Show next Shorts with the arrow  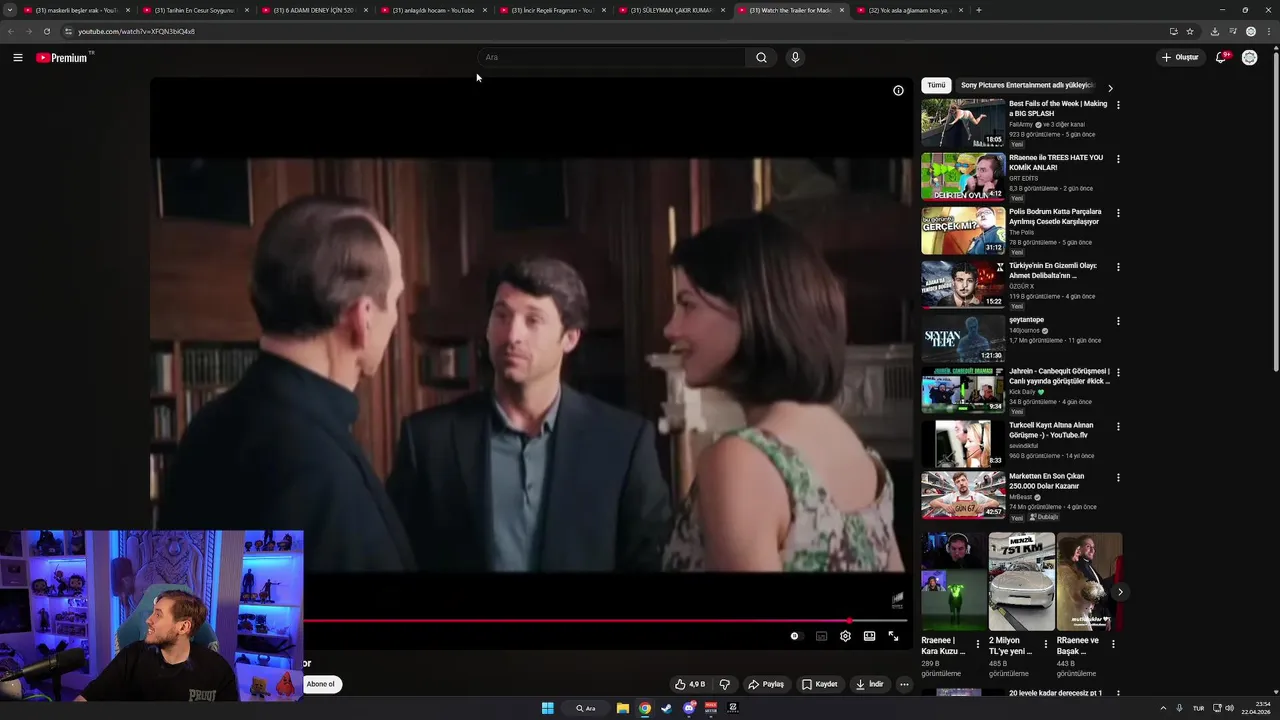1119,592
